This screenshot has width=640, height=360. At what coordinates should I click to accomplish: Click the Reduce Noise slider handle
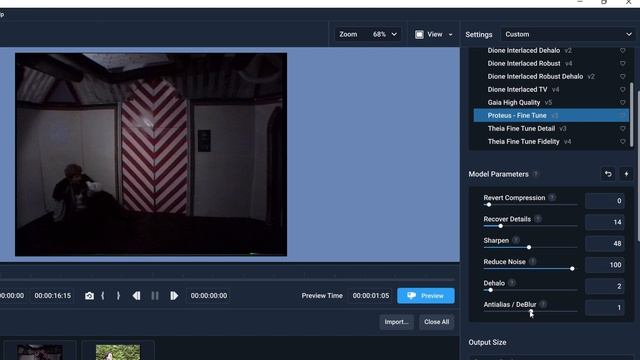[x=572, y=269]
